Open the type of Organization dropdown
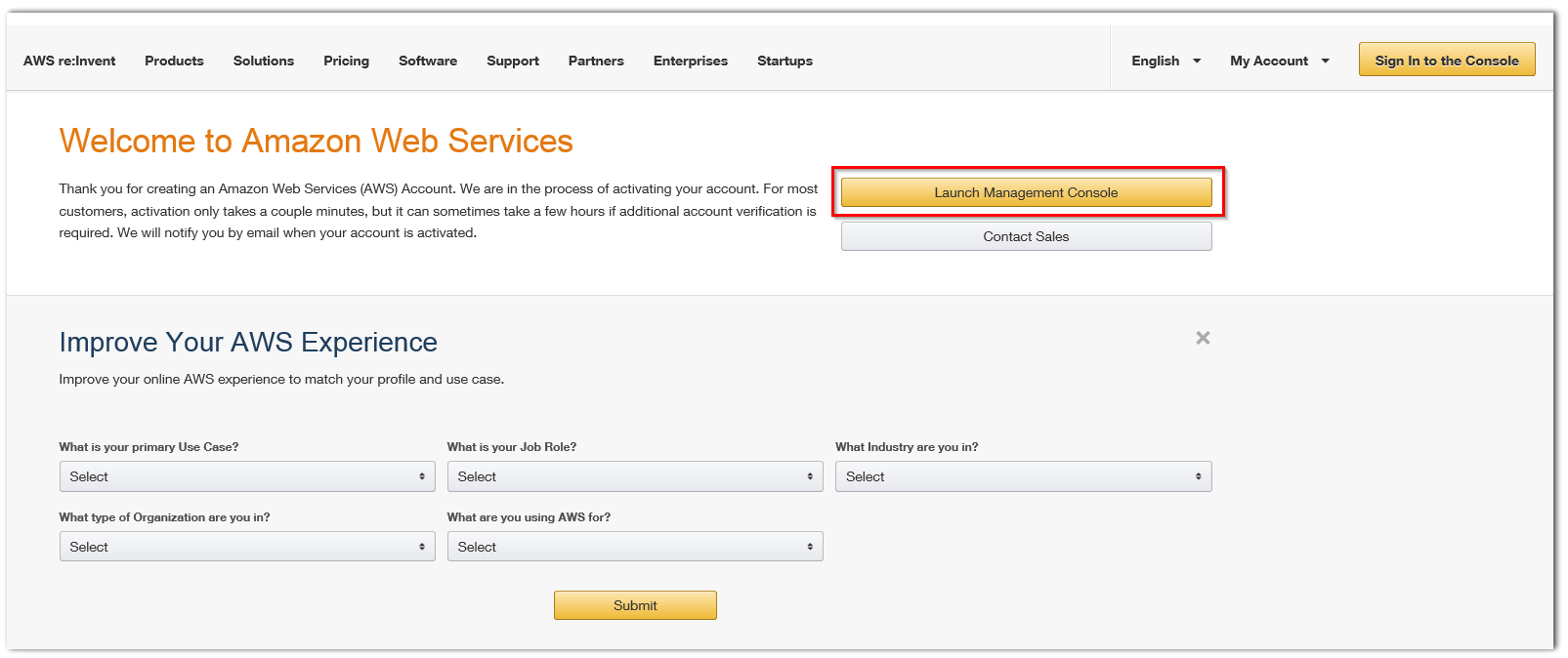 coord(246,547)
